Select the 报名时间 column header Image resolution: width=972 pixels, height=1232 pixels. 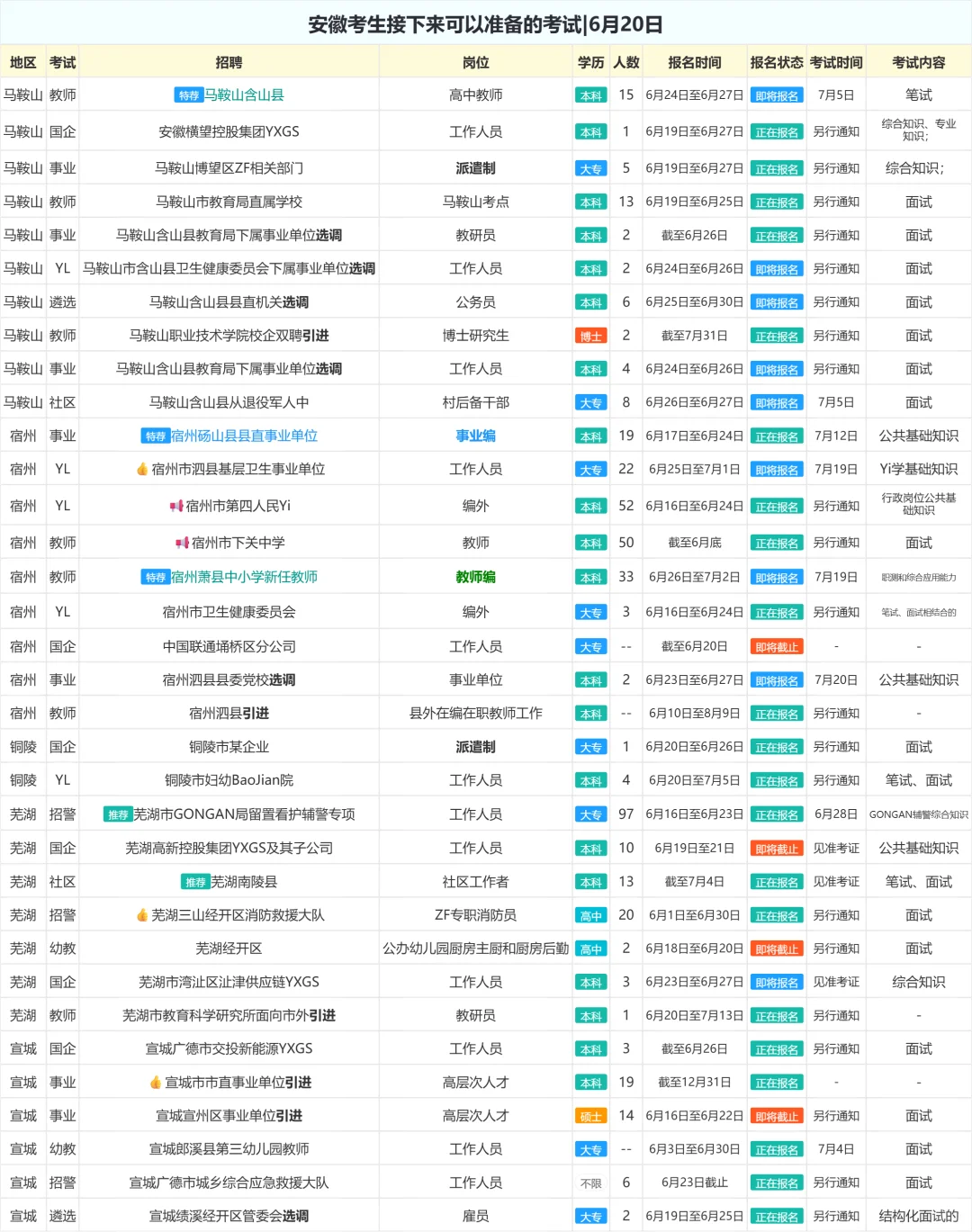coord(694,62)
